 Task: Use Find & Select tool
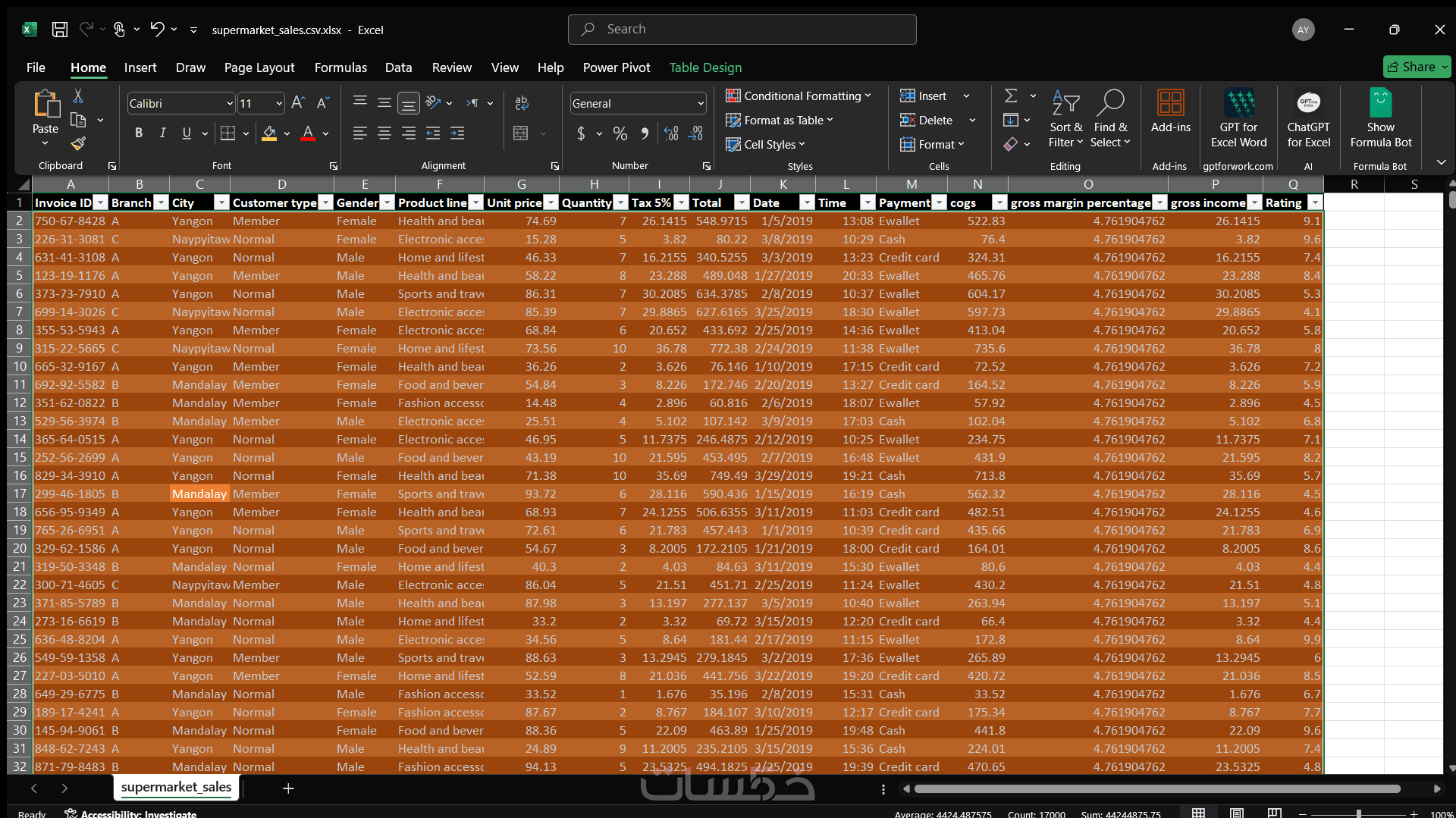point(1110,119)
